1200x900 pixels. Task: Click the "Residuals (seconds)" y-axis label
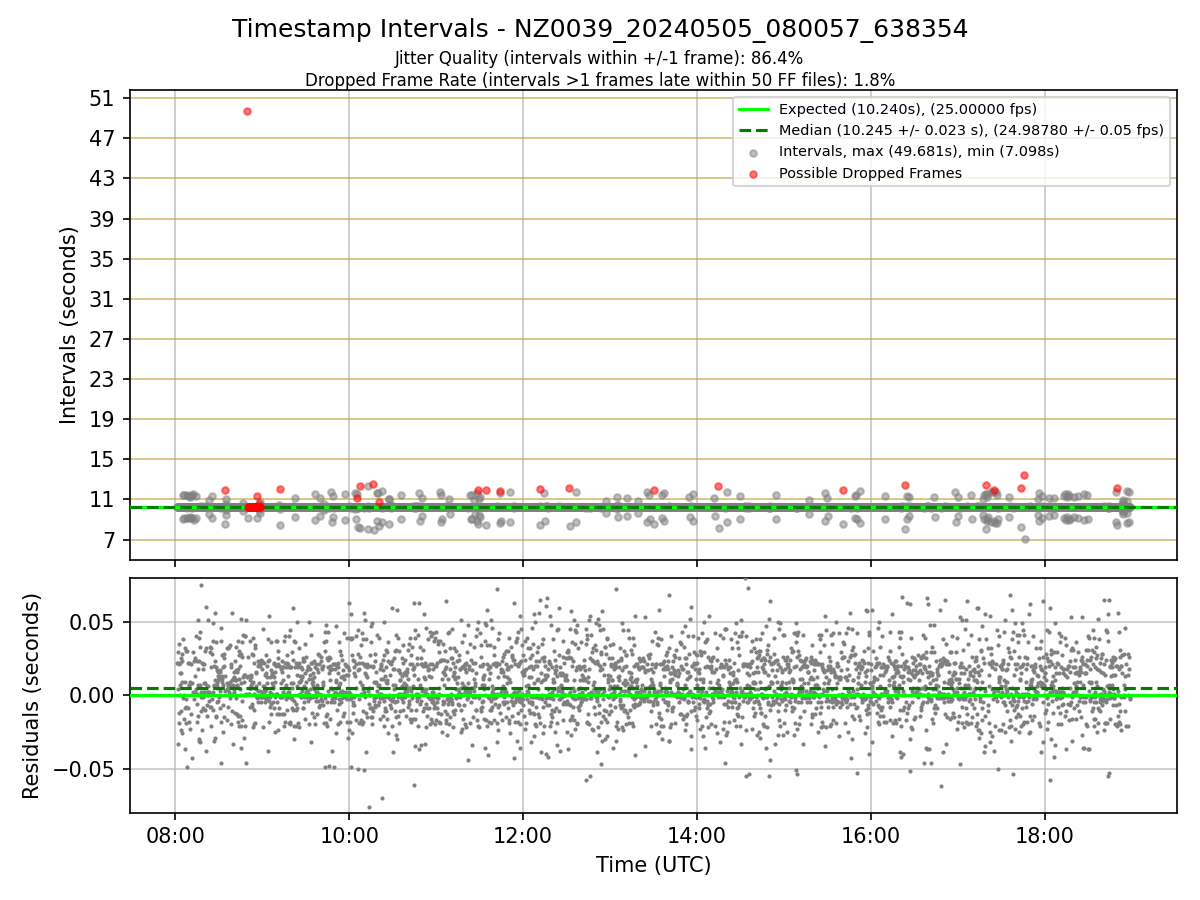point(32,696)
